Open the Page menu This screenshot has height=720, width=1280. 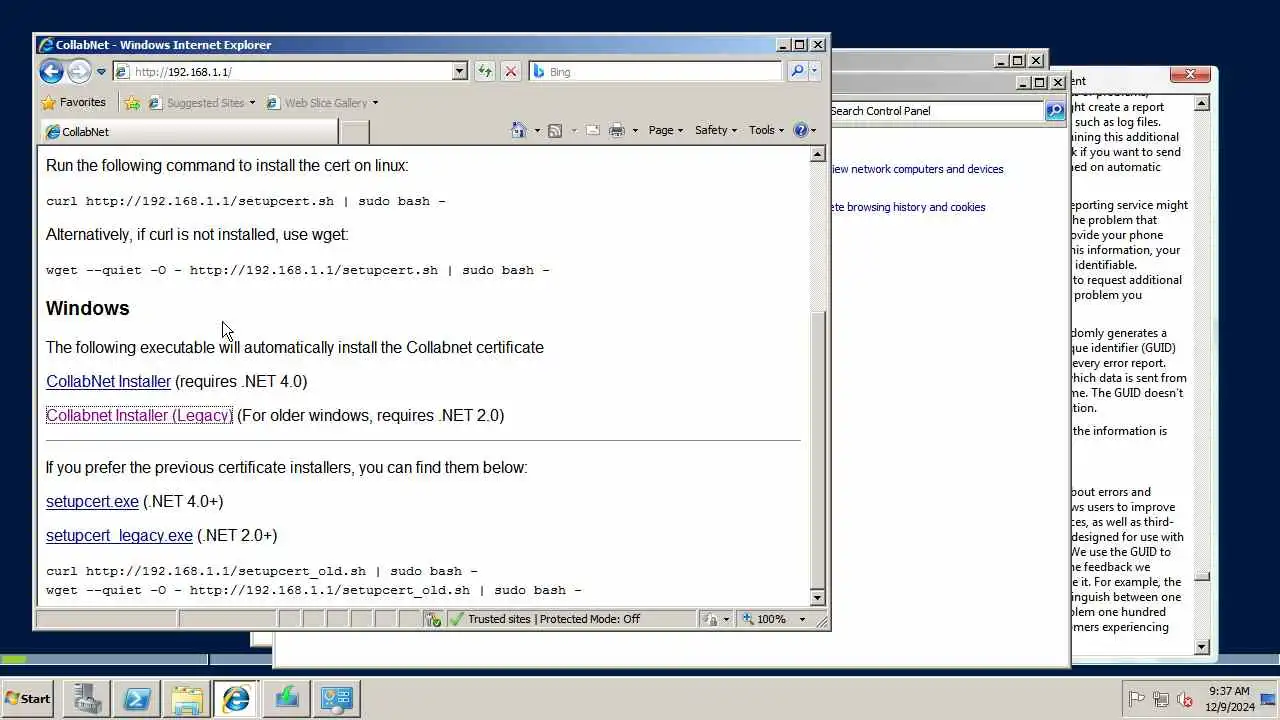coord(666,130)
